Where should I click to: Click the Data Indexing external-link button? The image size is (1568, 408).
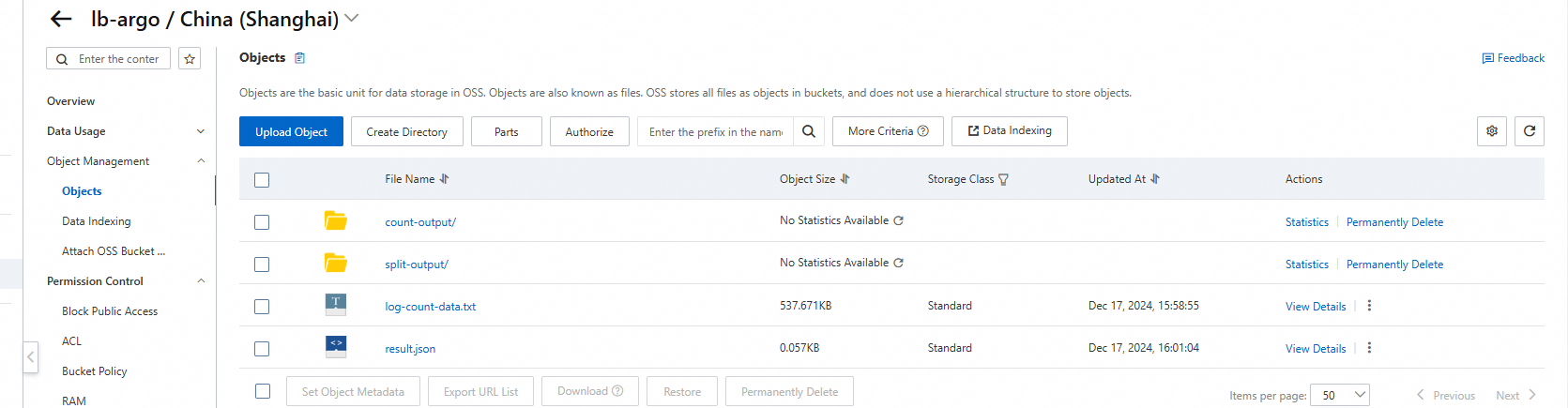(1010, 131)
